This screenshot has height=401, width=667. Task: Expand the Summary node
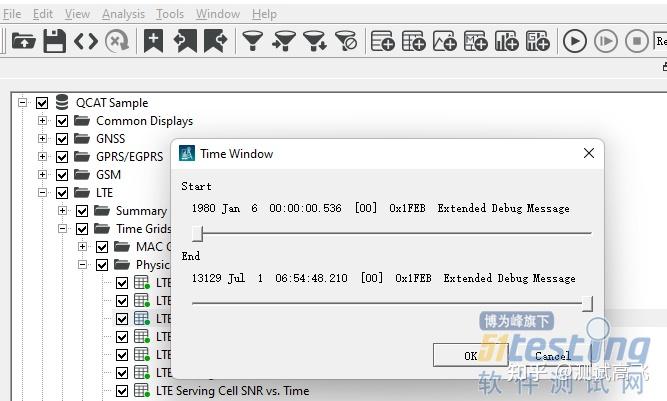[62, 210]
